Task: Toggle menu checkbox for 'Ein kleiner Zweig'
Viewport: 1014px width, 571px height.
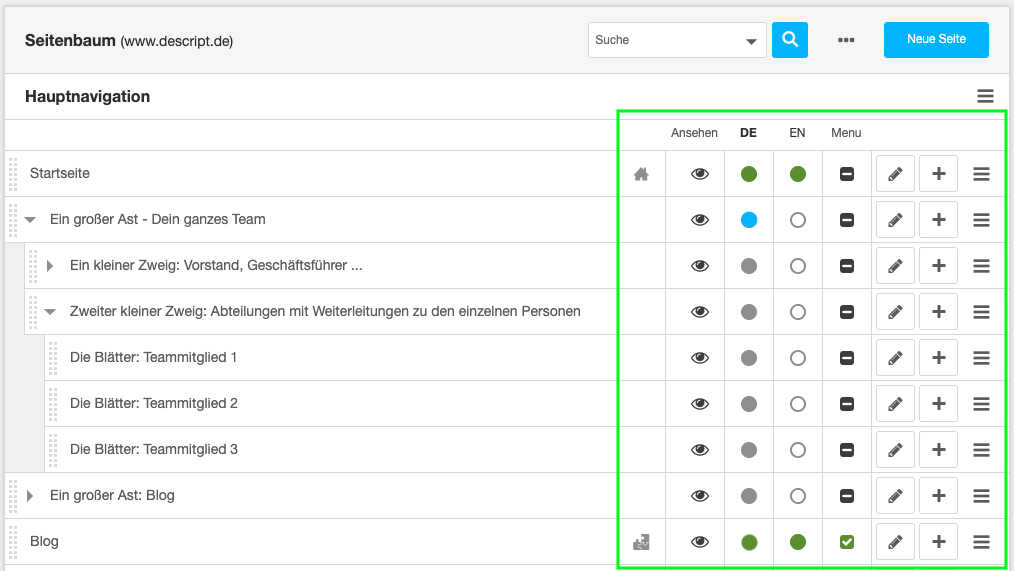Action: (847, 266)
